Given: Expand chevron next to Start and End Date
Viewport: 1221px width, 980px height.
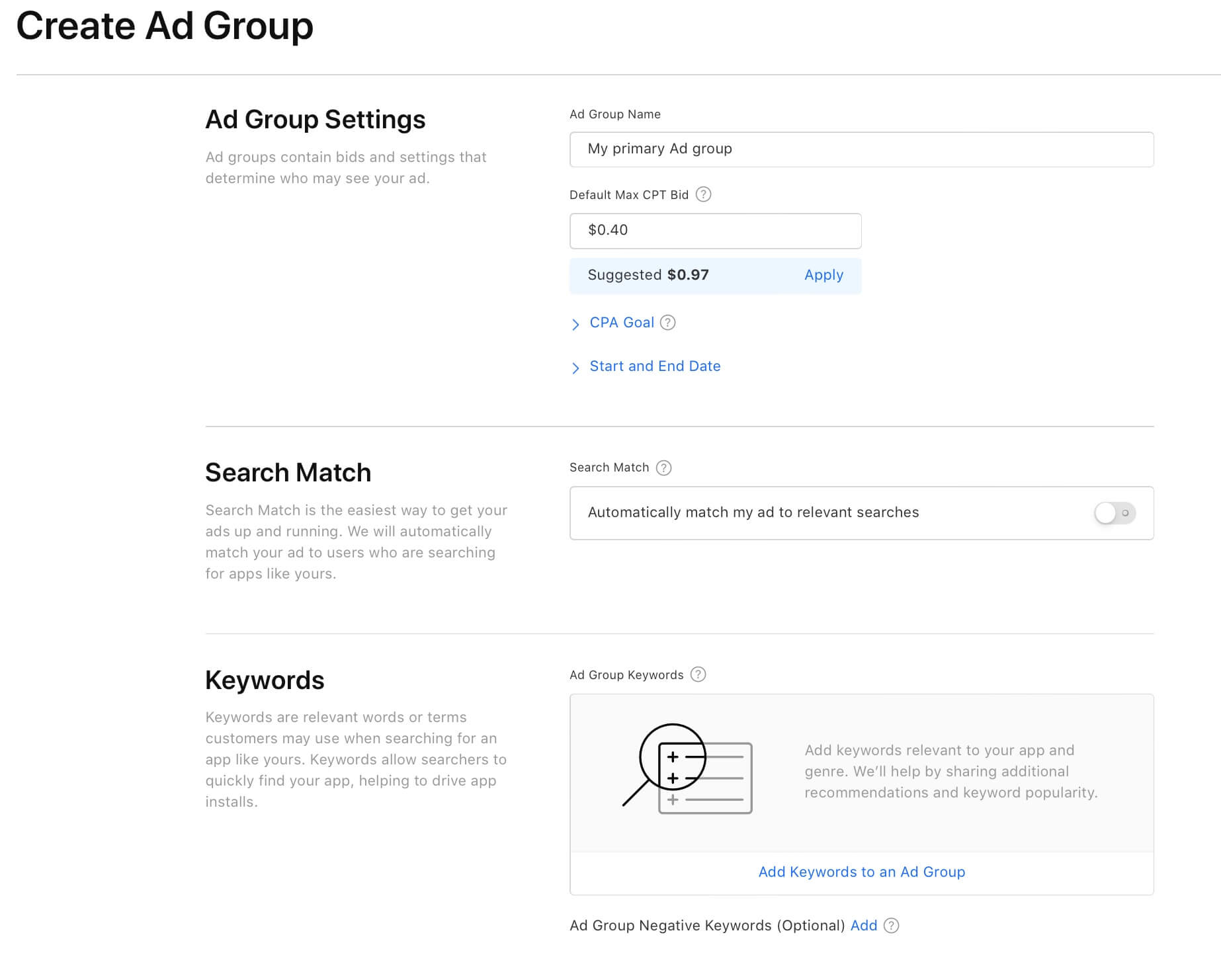Looking at the screenshot, I should [575, 368].
